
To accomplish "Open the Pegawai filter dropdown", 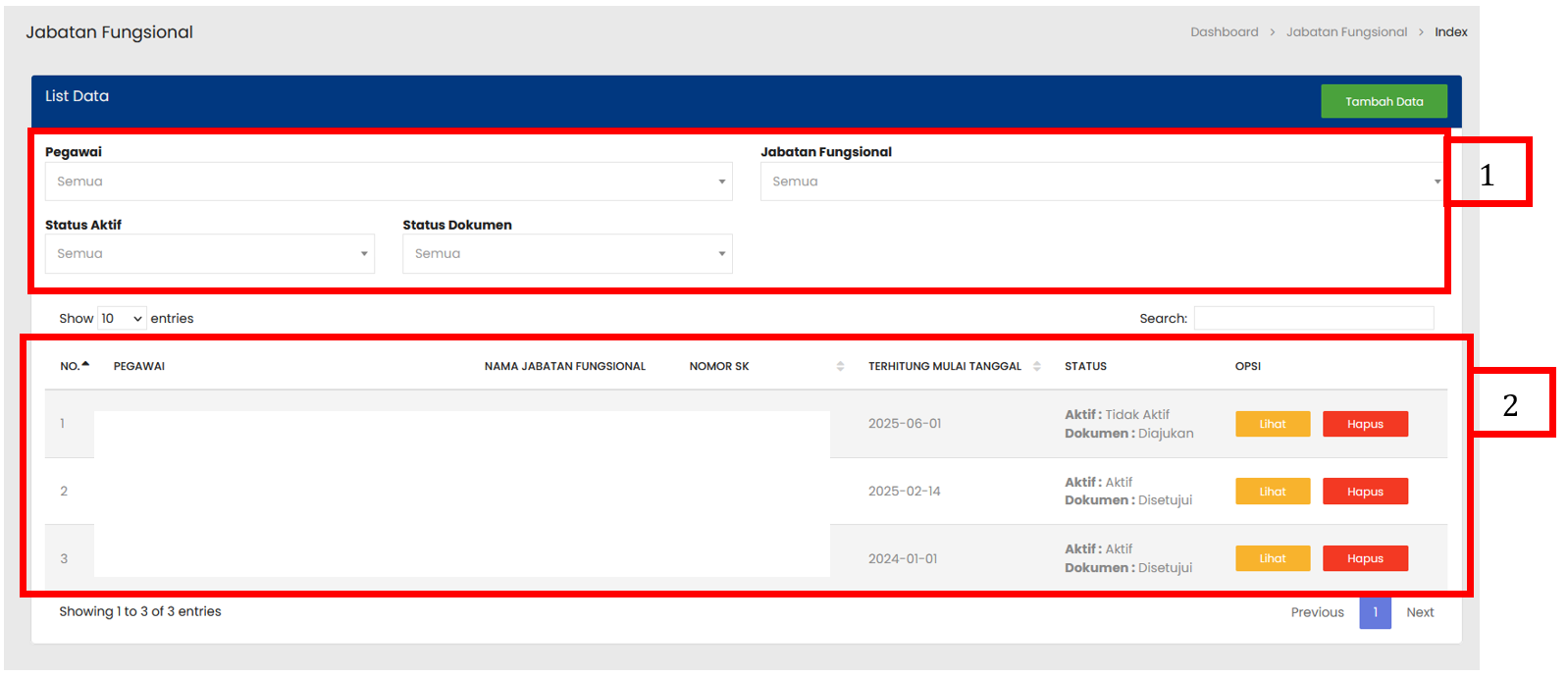I will pos(388,182).
